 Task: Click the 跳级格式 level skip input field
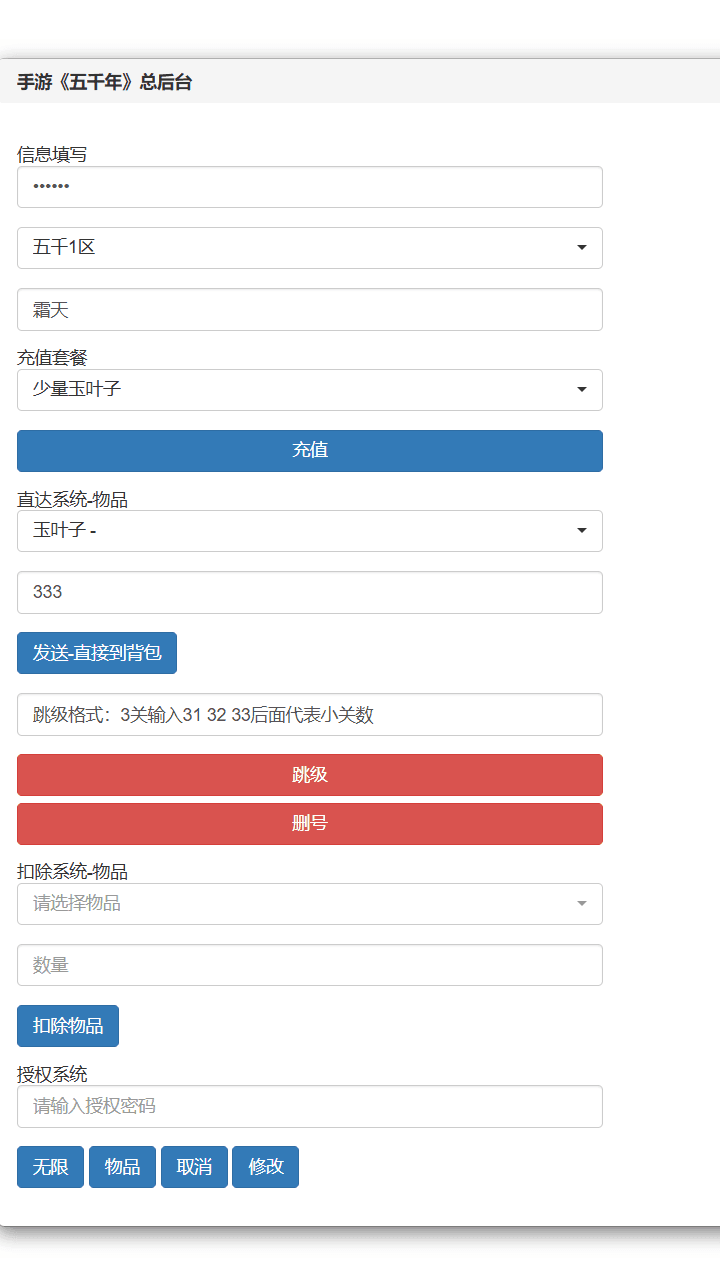309,714
